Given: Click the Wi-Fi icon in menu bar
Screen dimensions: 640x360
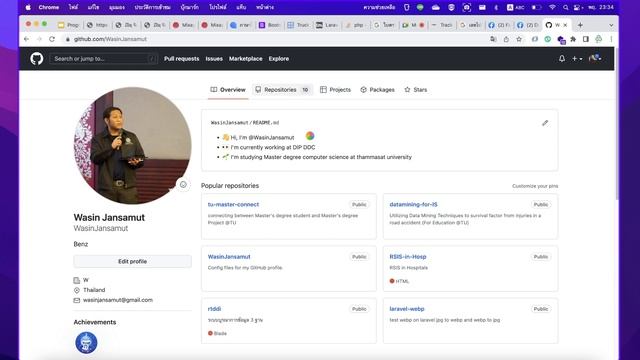Looking at the screenshot, I should [x=552, y=7].
